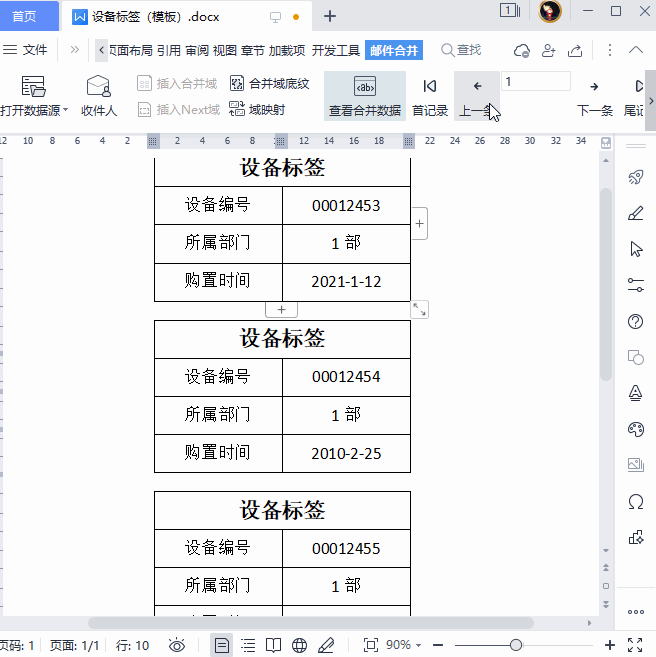The height and width of the screenshot is (657, 656).
Task: Open the recipients list icon
Action: pyautogui.click(x=98, y=86)
